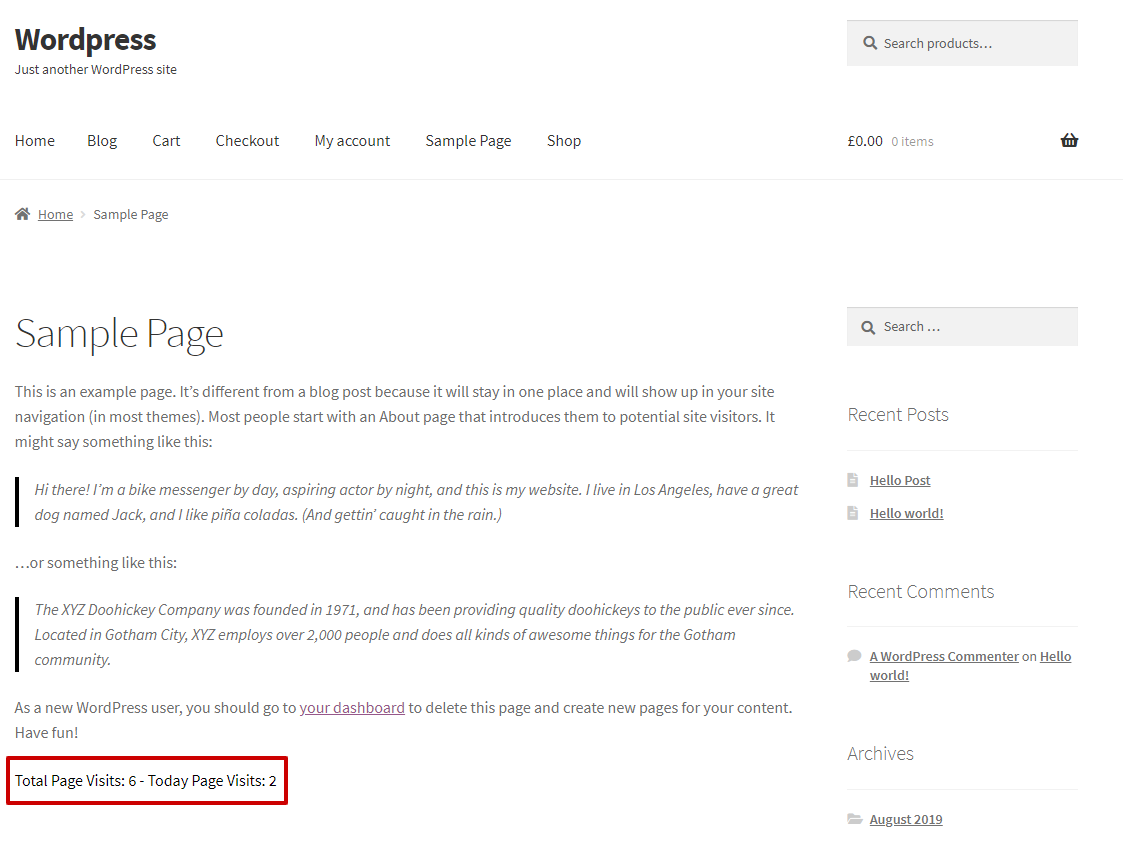Viewport: 1123px width, 849px height.
Task: Go to the Shop page
Action: click(x=564, y=141)
